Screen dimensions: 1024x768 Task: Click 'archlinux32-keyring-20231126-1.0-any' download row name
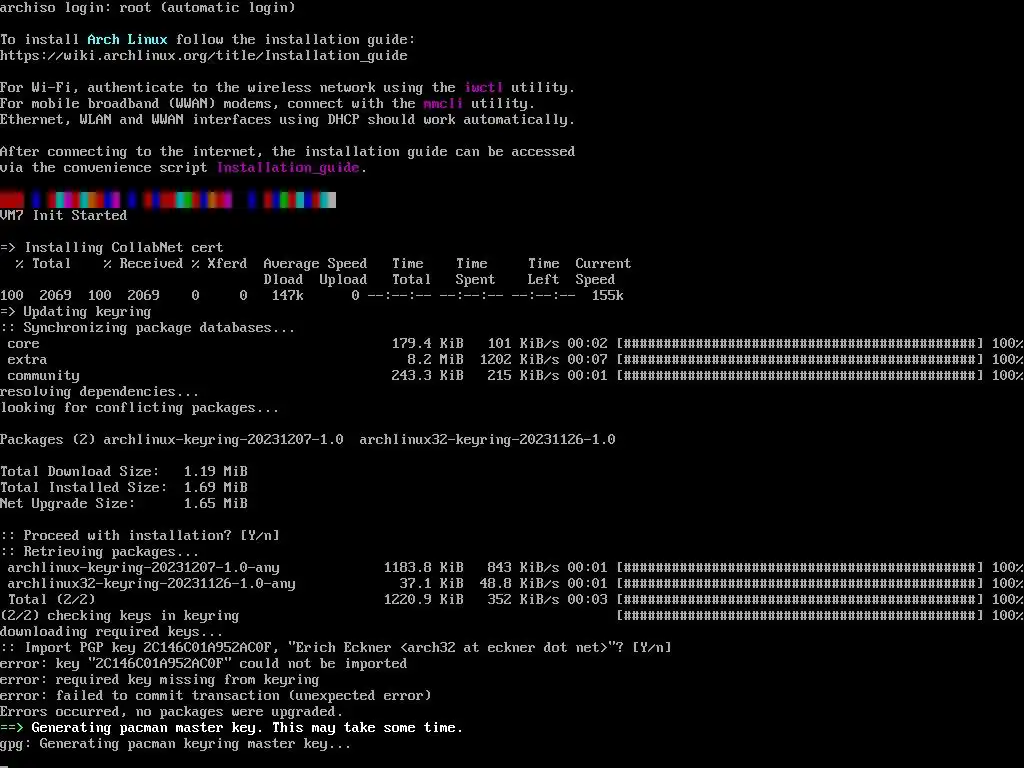pyautogui.click(x=152, y=583)
